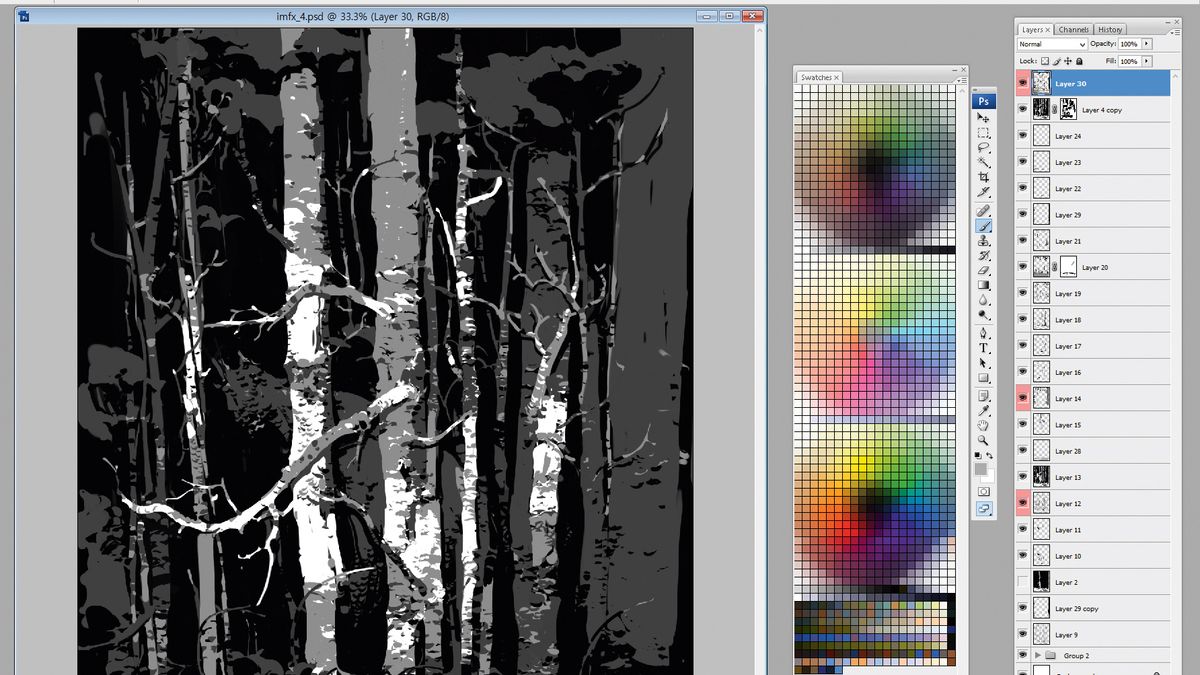This screenshot has width=1200, height=675.
Task: Open the Opacity slider arrow
Action: coord(1146,44)
